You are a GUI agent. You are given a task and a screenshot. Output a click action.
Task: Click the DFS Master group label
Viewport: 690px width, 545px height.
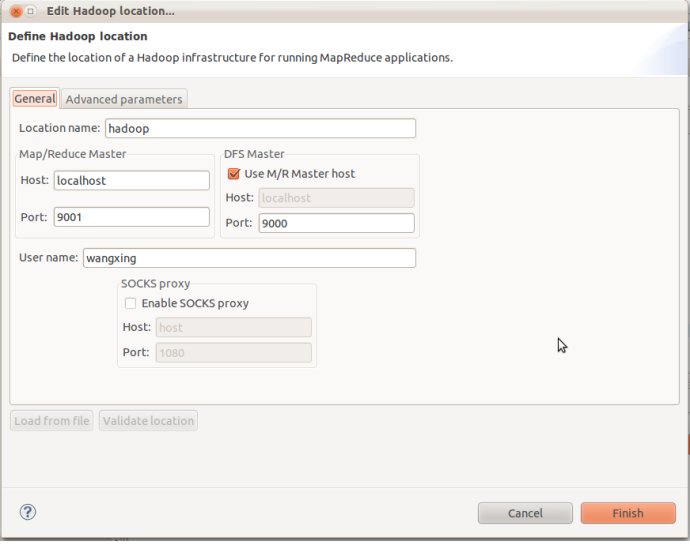pos(254,154)
